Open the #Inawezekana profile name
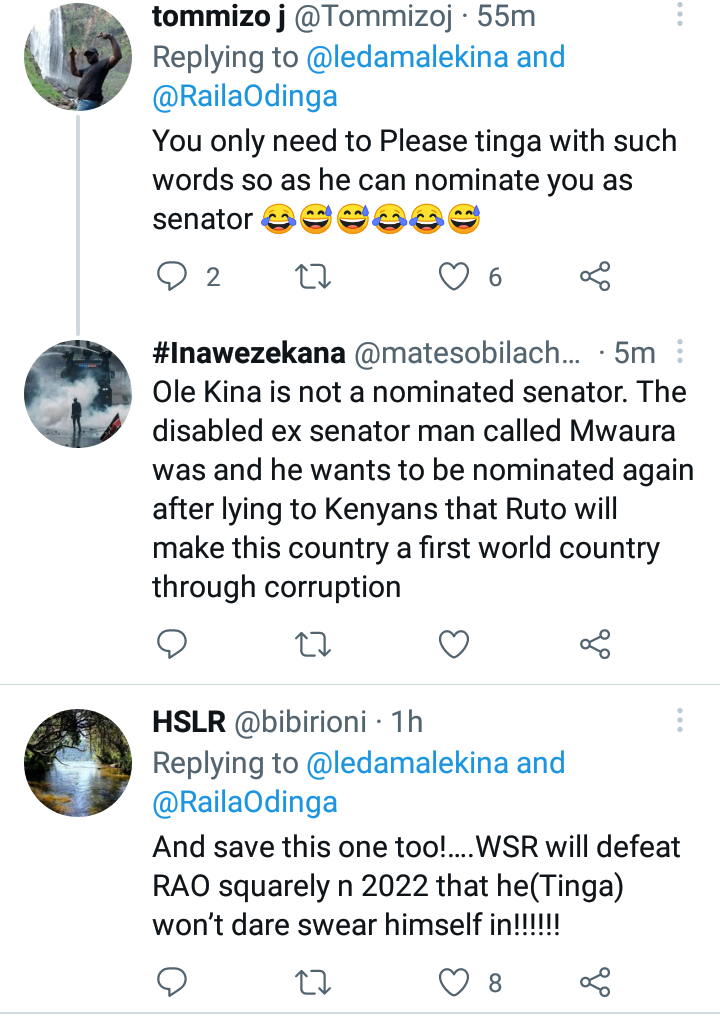This screenshot has width=720, height=1017. point(249,353)
